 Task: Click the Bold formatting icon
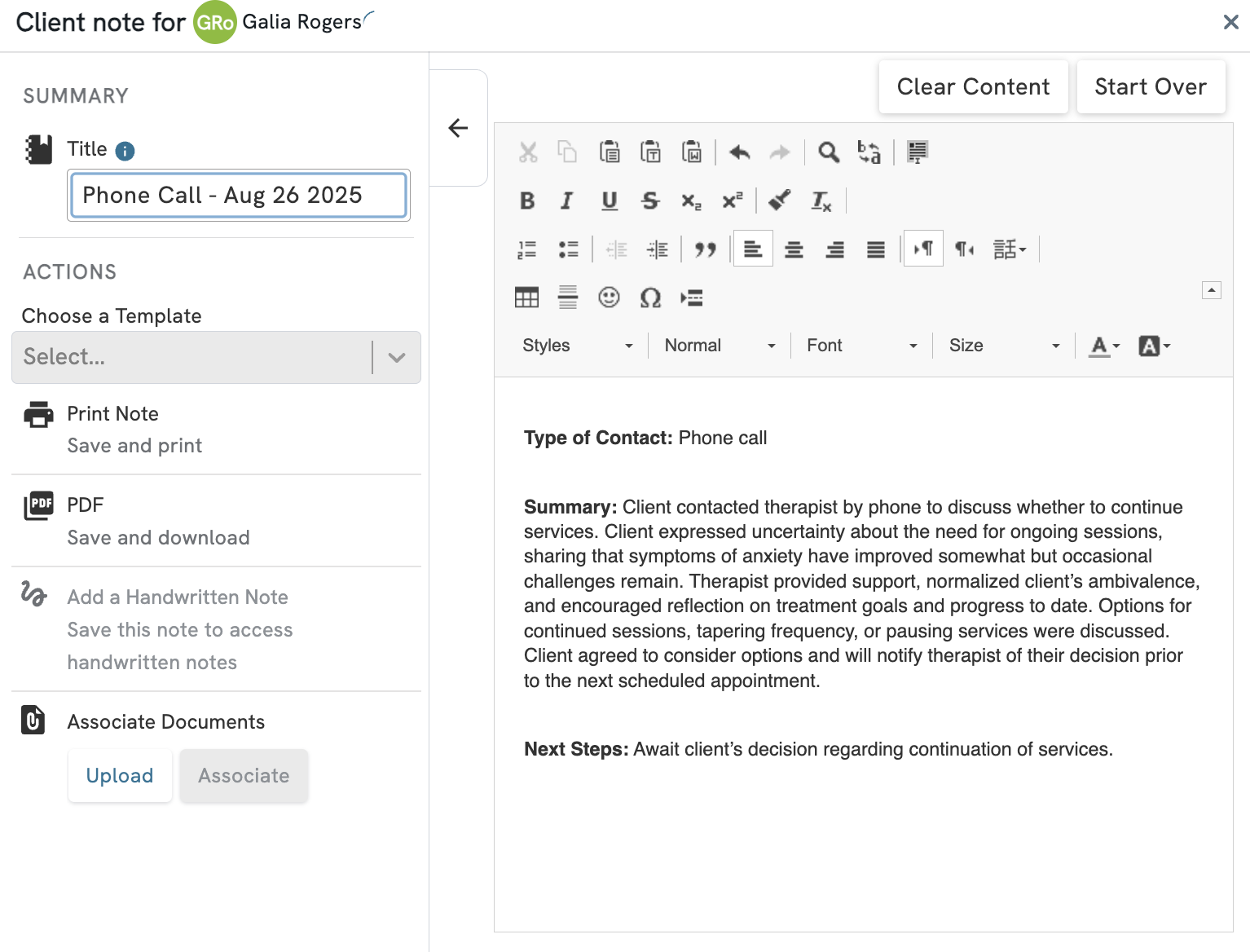point(527,201)
